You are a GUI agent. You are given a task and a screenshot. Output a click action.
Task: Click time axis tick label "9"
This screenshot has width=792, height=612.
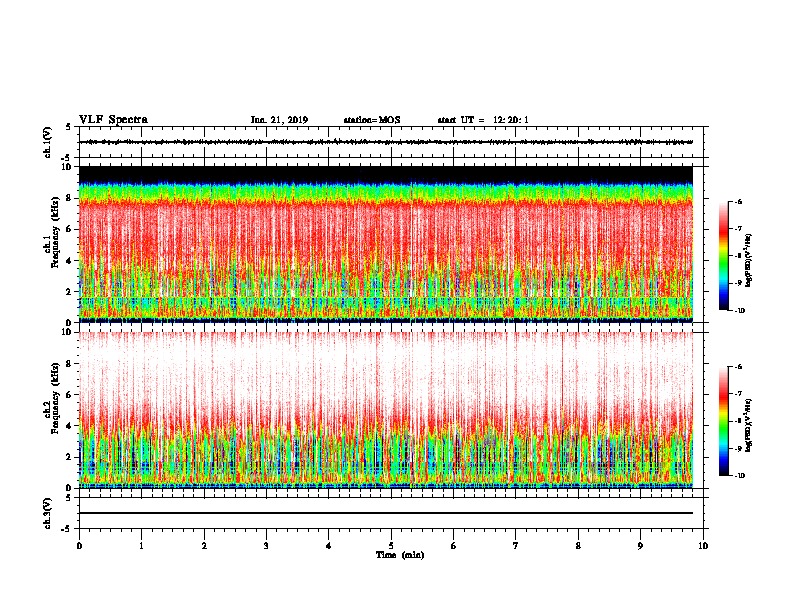[640, 546]
